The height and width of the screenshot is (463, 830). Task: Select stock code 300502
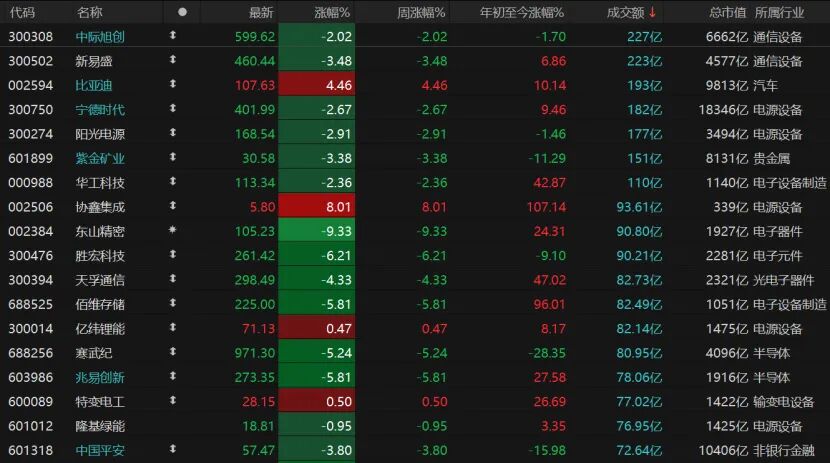click(x=31, y=61)
